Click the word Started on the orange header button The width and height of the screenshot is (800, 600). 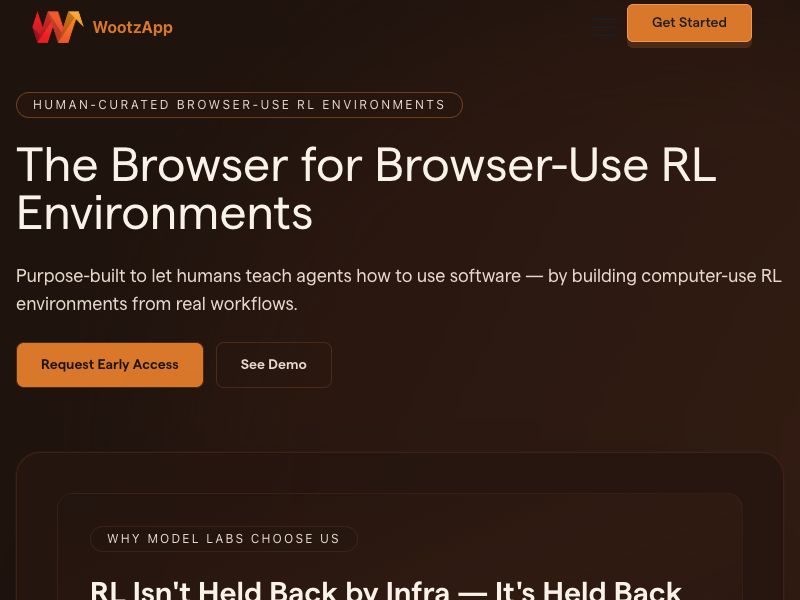703,22
